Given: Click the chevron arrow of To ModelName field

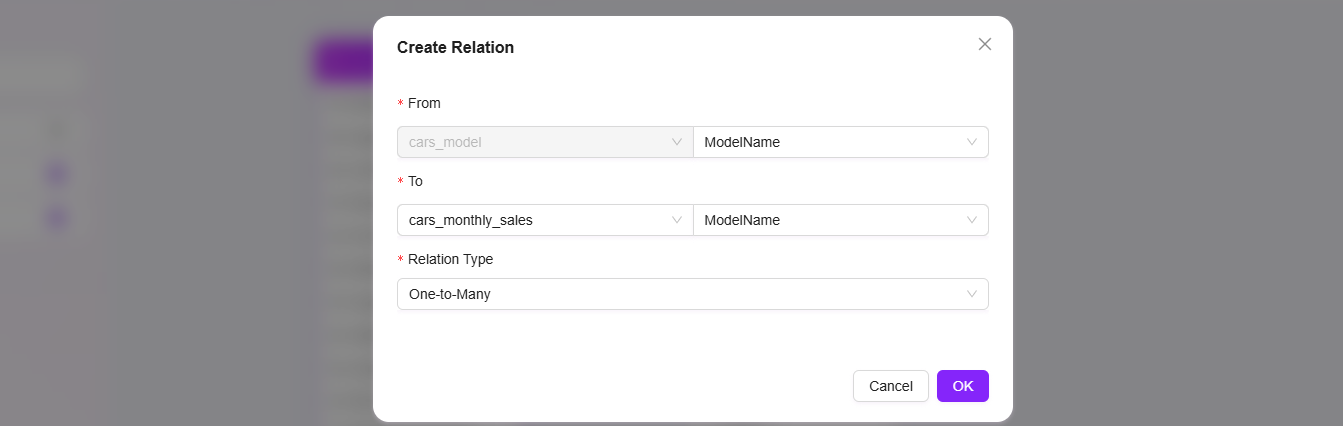Looking at the screenshot, I should 972,220.
